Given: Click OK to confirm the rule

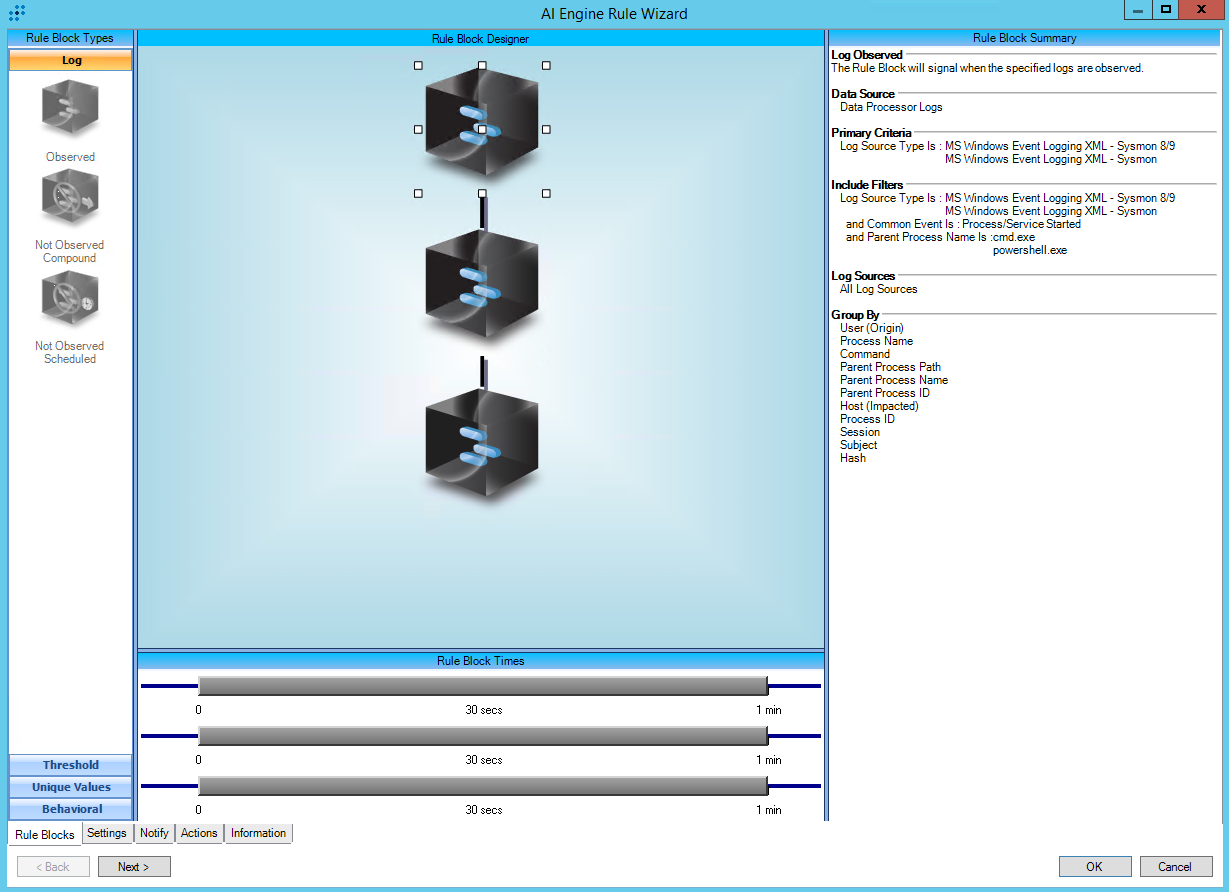Looking at the screenshot, I should 1095,867.
